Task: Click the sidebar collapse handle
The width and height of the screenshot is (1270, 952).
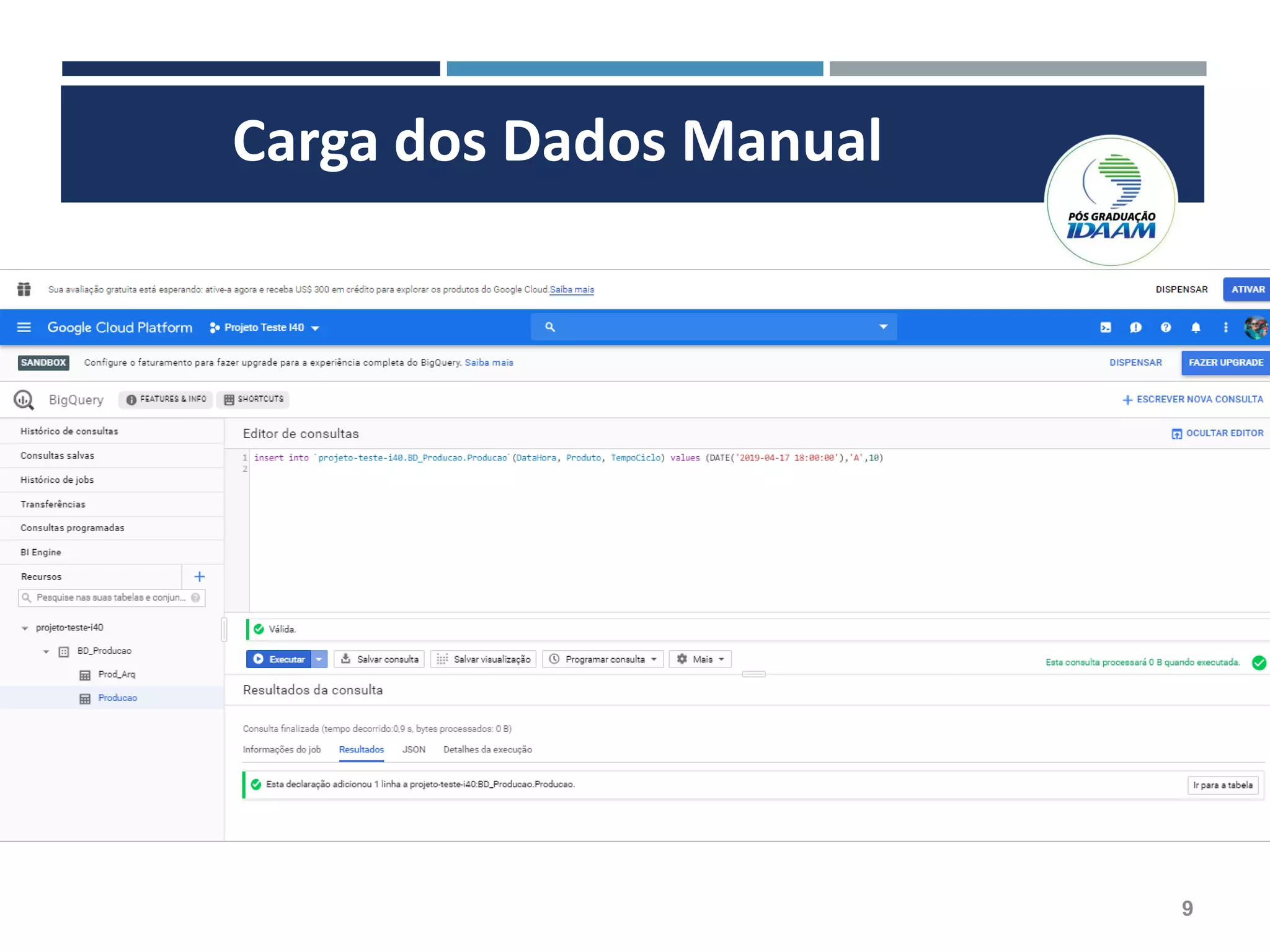Action: (x=224, y=628)
